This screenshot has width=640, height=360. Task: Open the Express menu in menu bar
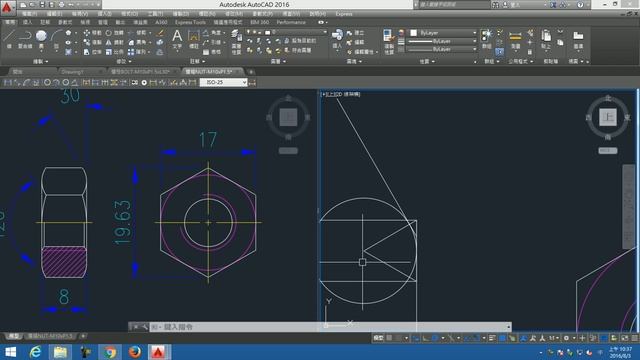point(344,13)
